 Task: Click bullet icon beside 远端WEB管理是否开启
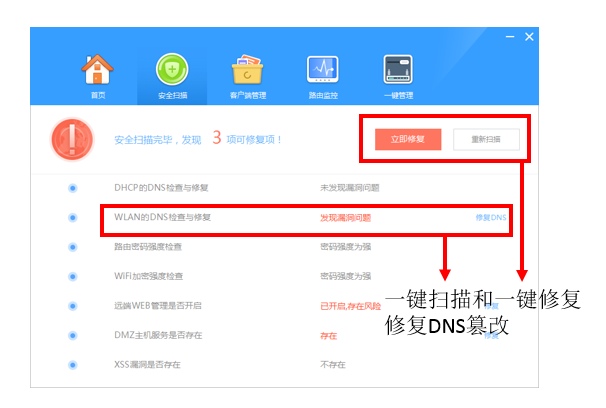(x=73, y=305)
